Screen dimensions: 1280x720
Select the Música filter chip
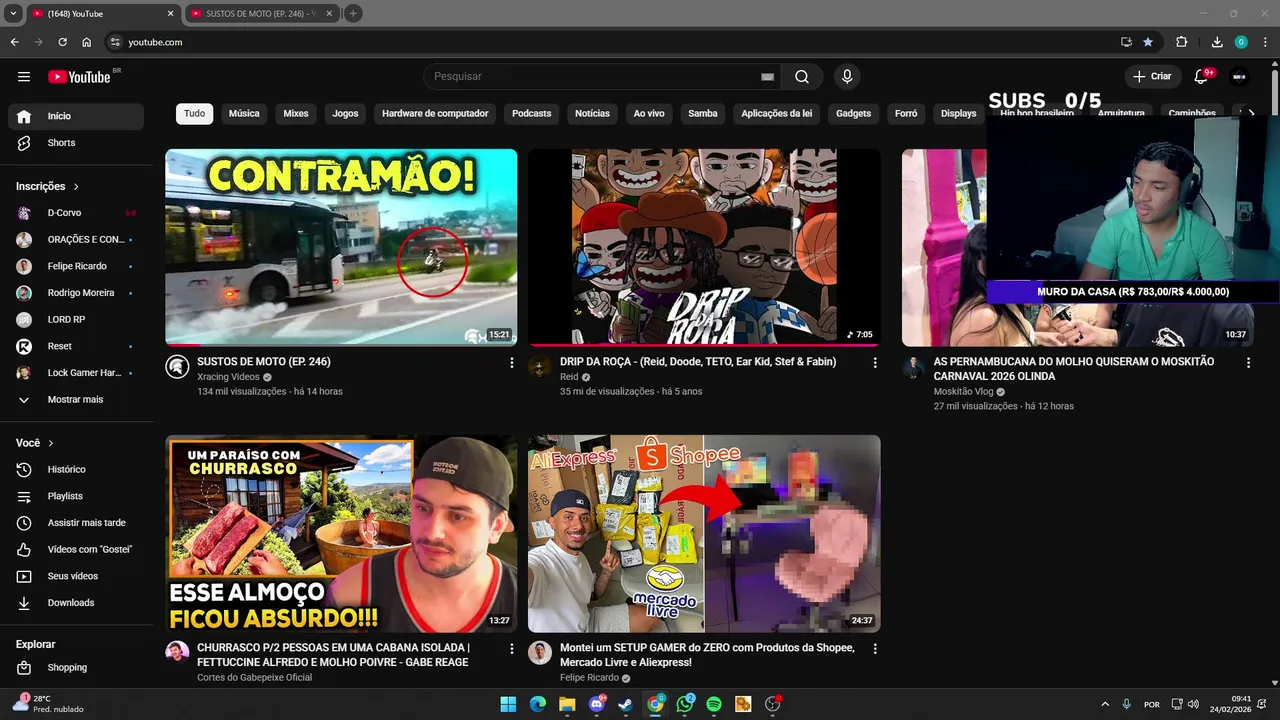244,114
